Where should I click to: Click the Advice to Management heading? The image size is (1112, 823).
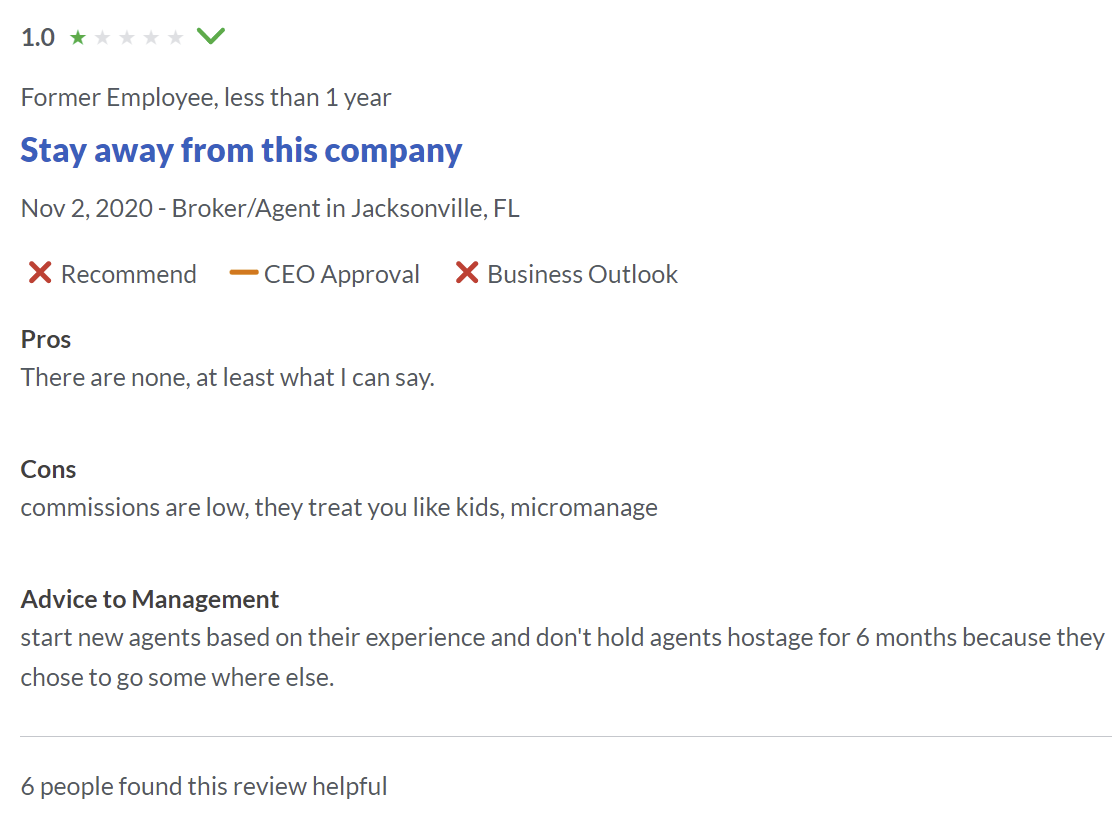[x=150, y=599]
